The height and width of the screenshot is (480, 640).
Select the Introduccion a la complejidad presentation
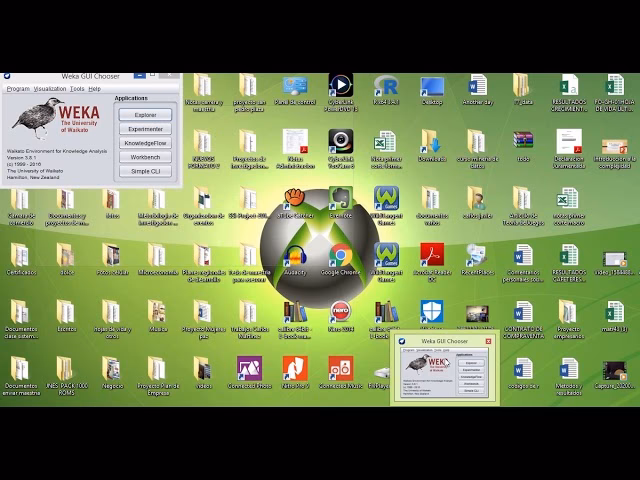[614, 153]
